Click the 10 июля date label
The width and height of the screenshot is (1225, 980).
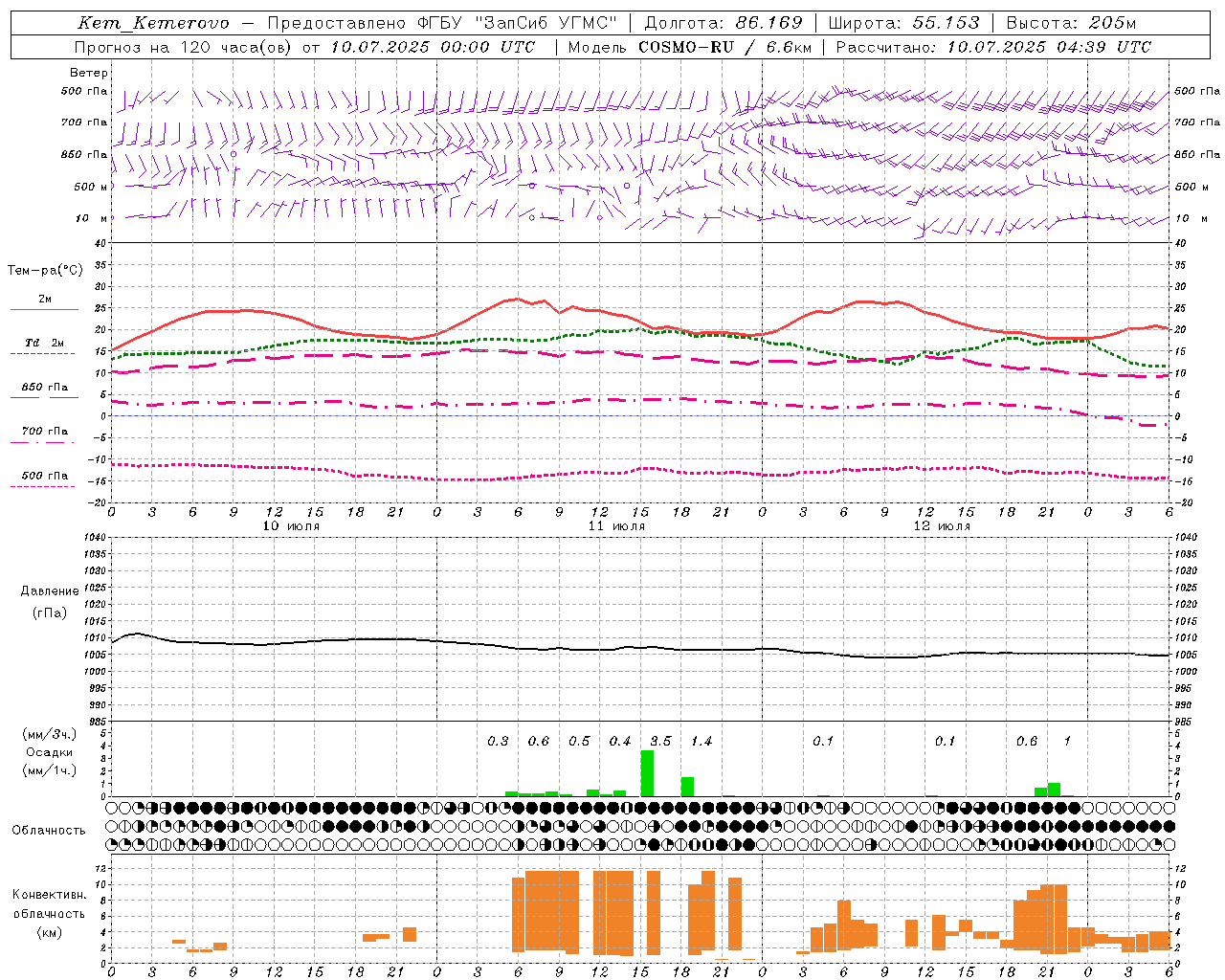pyautogui.click(x=292, y=526)
